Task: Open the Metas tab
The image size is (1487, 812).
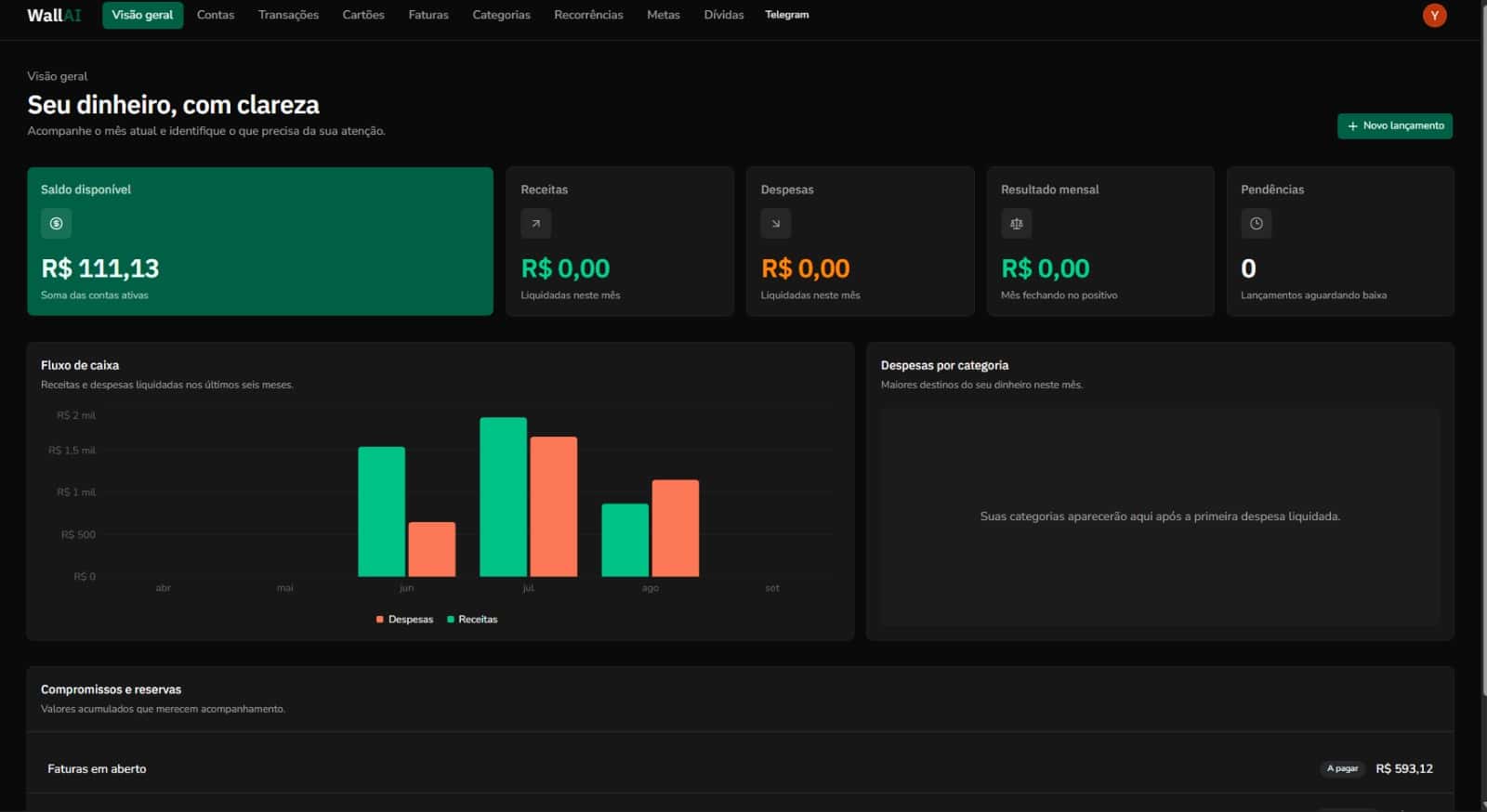Action: 664,15
